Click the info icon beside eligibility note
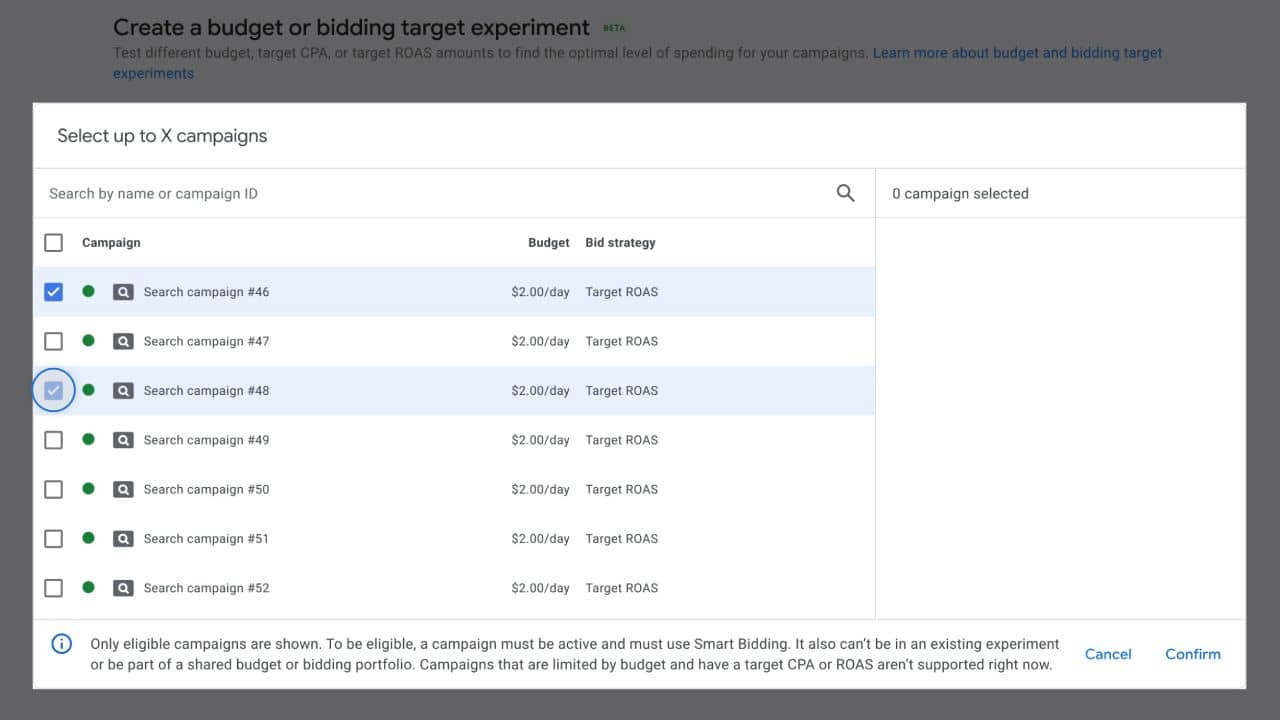 tap(62, 643)
